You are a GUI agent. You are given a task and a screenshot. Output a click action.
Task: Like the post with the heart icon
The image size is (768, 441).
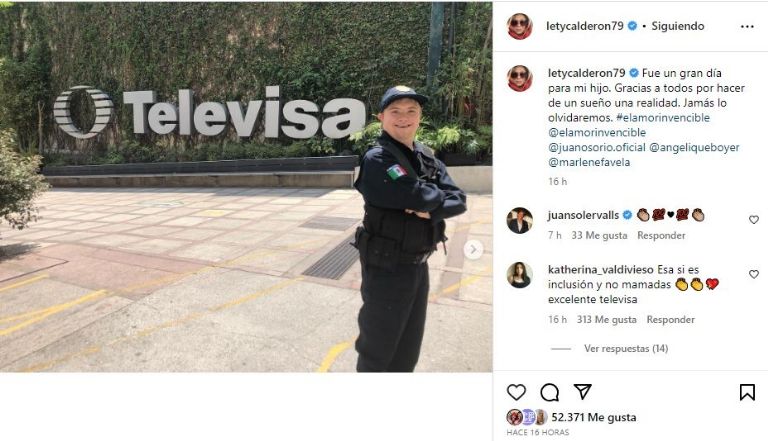point(516,392)
